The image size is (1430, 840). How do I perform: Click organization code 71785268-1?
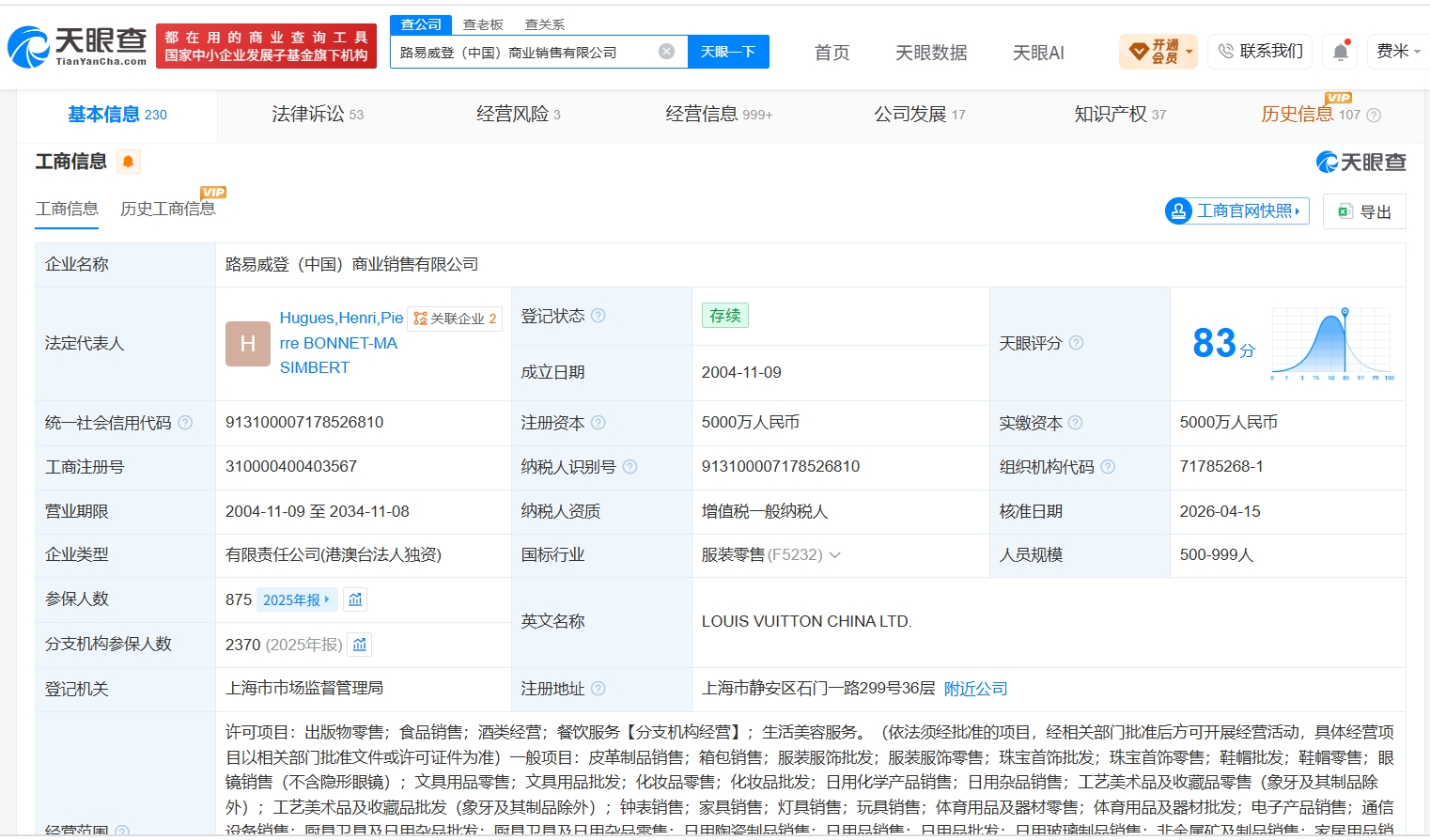(x=1221, y=467)
